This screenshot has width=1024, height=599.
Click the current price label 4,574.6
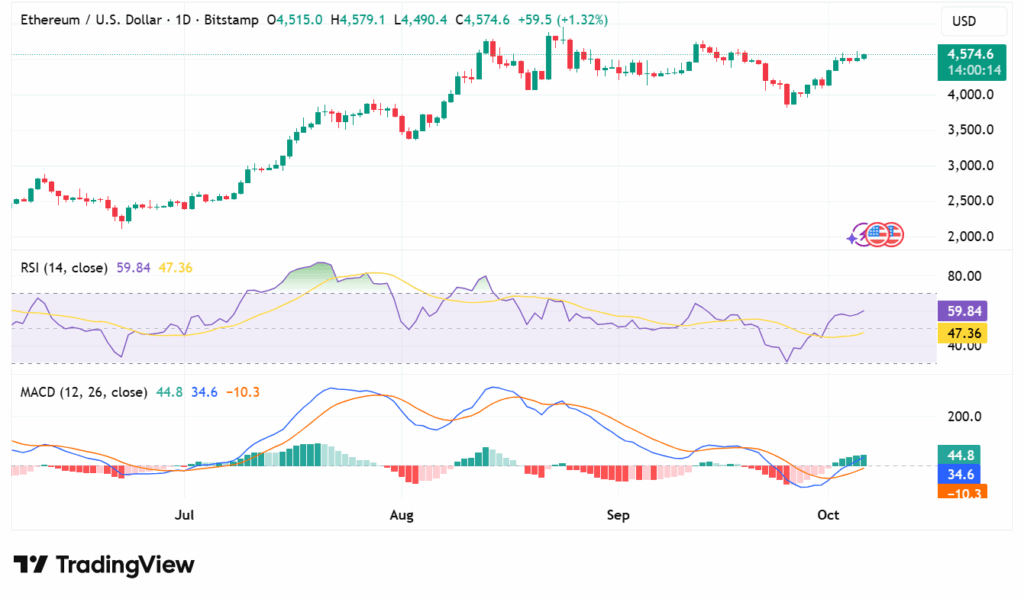coord(964,54)
